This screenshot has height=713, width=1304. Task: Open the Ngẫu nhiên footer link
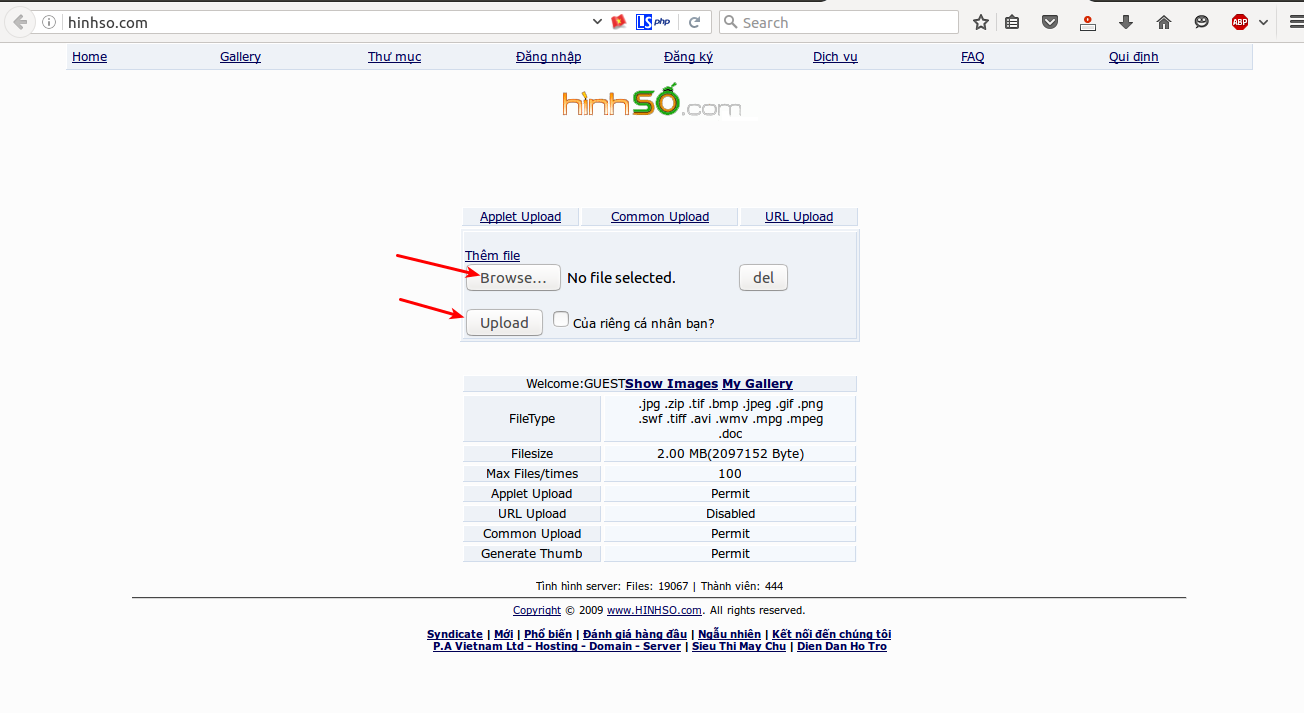pyautogui.click(x=730, y=634)
